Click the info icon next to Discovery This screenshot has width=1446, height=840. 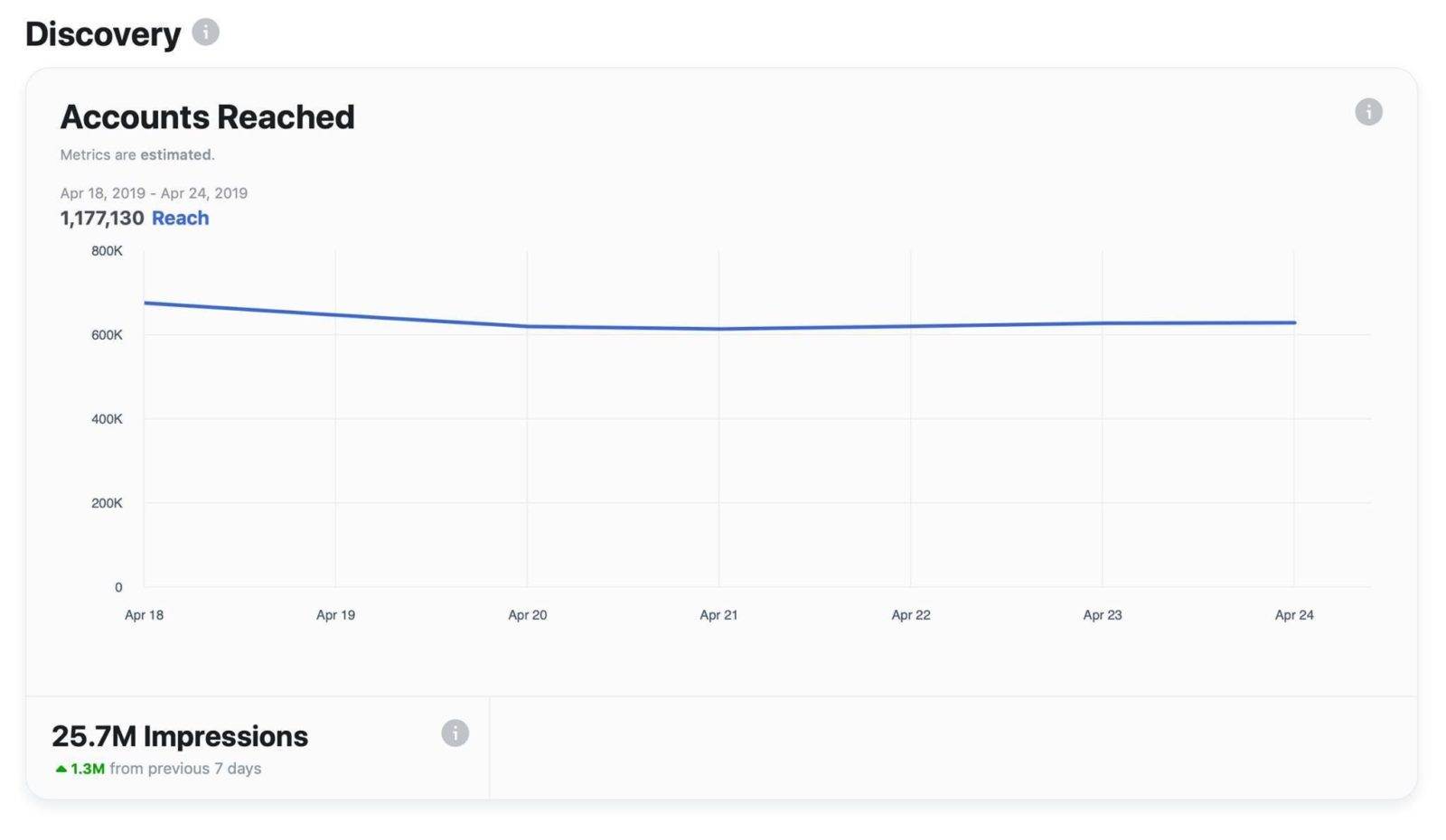point(205,33)
